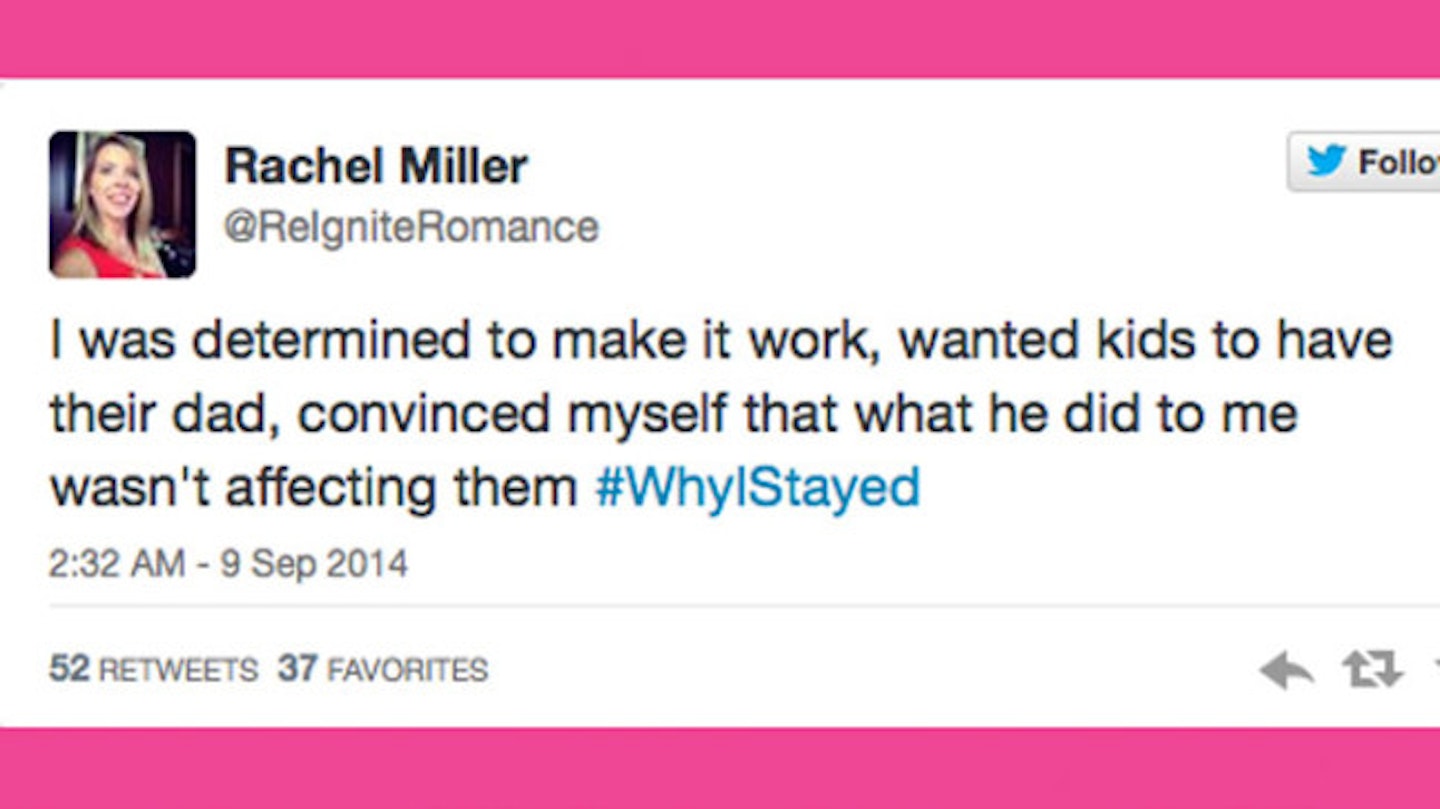1440x809 pixels.
Task: Click the retweet arrows icon
Action: [x=1371, y=670]
